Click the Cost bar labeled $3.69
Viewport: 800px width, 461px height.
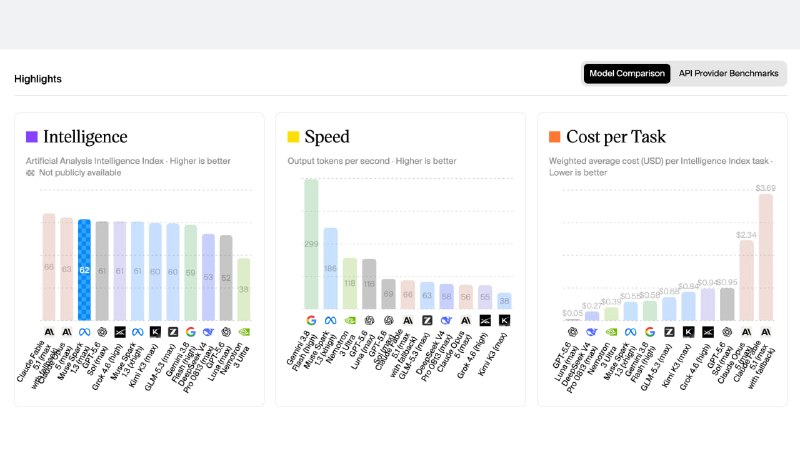point(766,257)
